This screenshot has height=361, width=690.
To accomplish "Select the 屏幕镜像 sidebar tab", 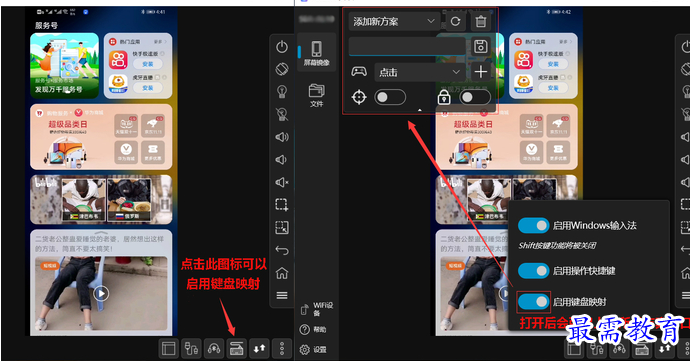I will click(x=316, y=53).
